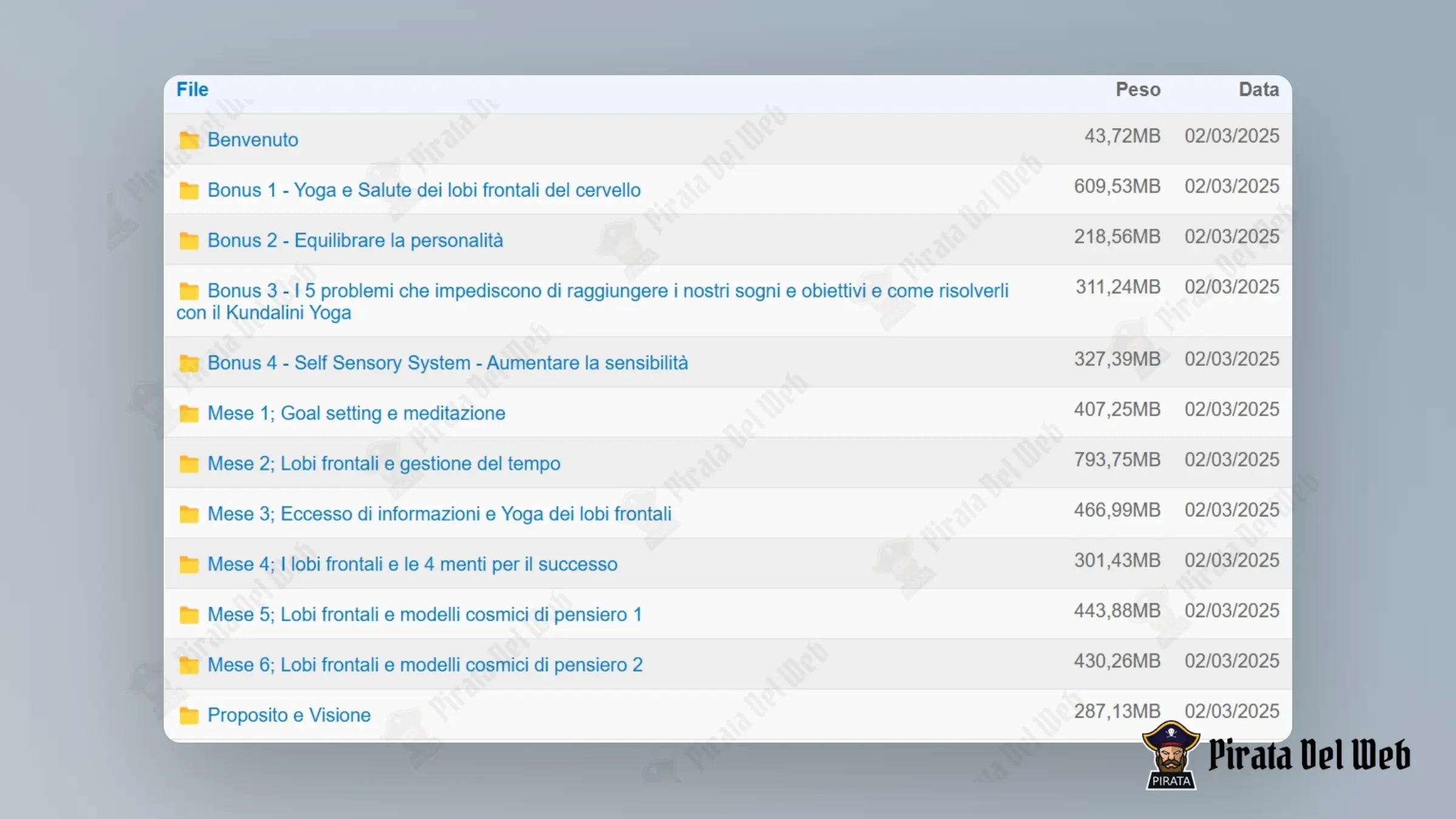Image resolution: width=1456 pixels, height=819 pixels.
Task: Click the folder icon beside Bonus 3
Action: (189, 291)
